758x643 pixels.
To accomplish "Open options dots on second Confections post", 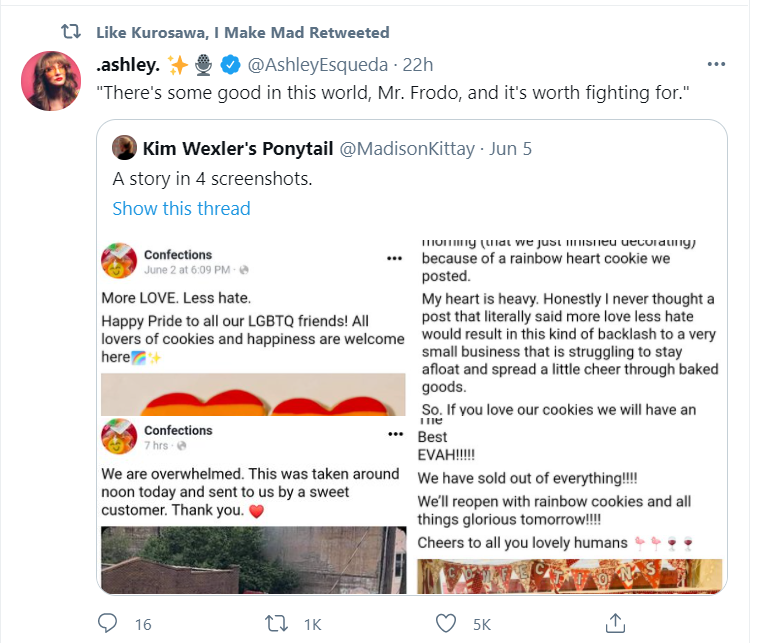I will click(395, 434).
